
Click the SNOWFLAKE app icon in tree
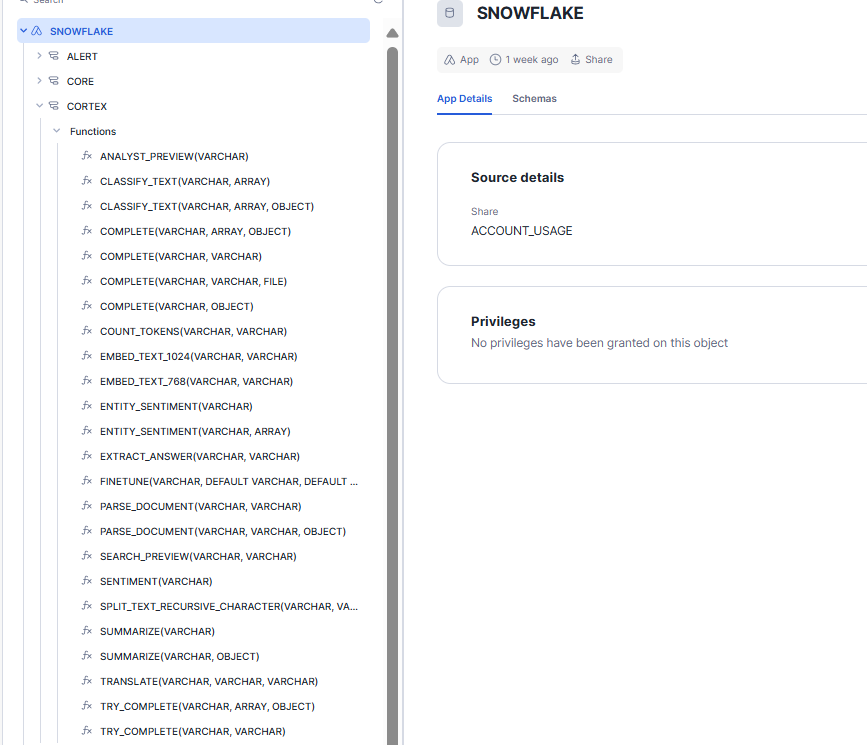(36, 31)
